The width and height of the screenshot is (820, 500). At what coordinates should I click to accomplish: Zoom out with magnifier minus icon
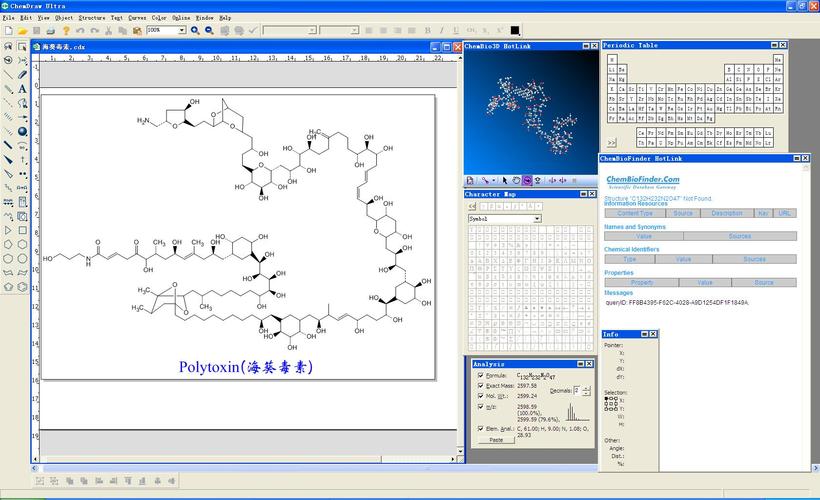tap(209, 31)
